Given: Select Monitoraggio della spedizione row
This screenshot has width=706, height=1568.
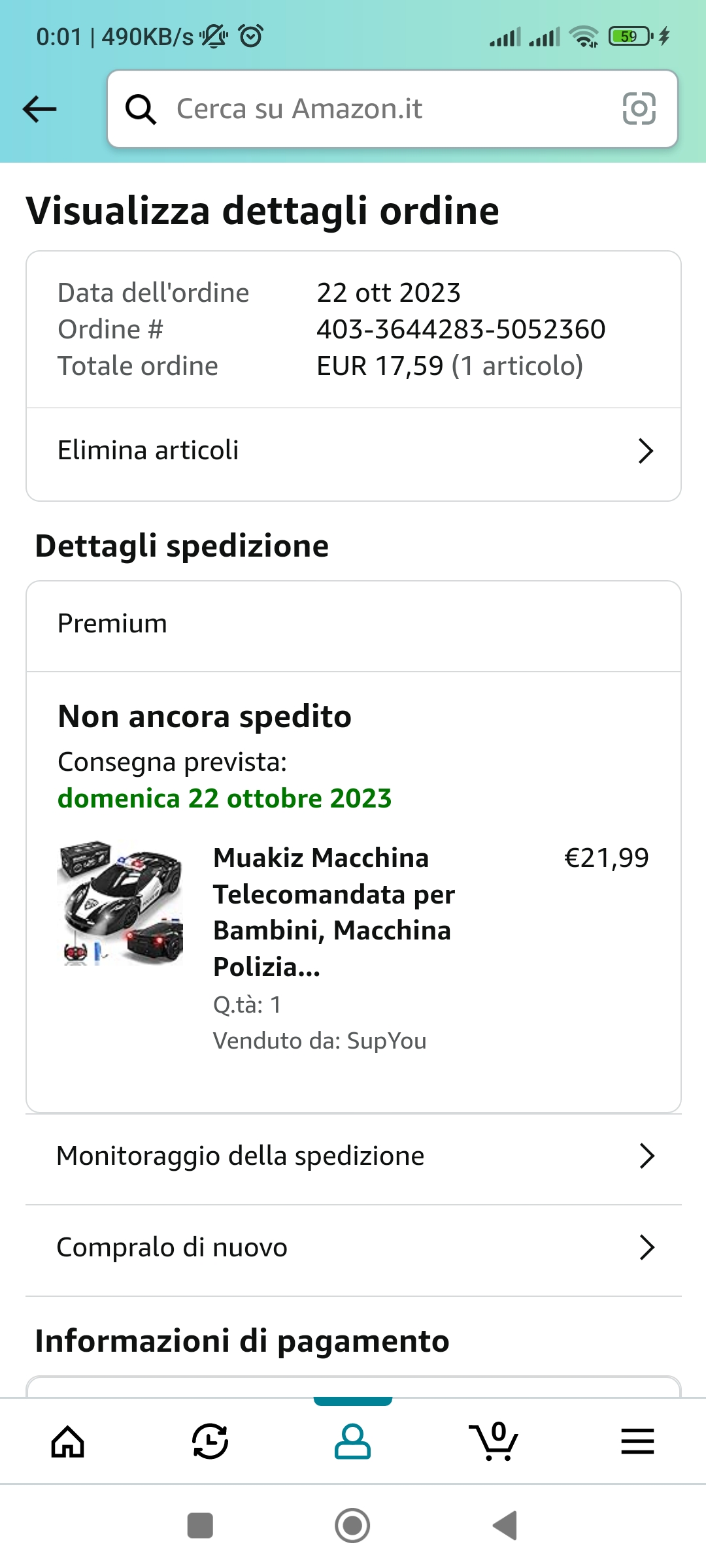Looking at the screenshot, I should click(x=241, y=1156).
